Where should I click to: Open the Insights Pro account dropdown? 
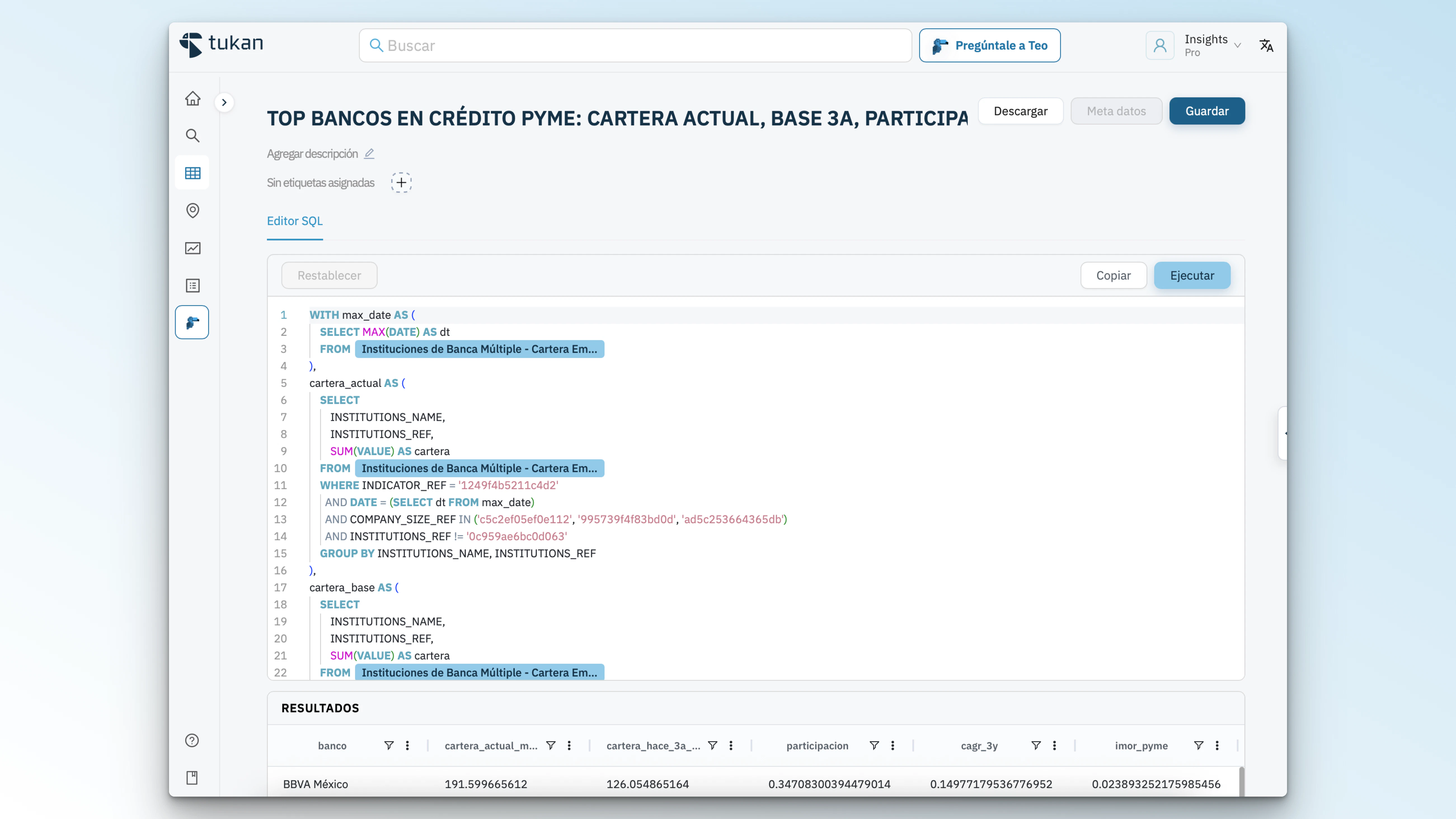1212,45
